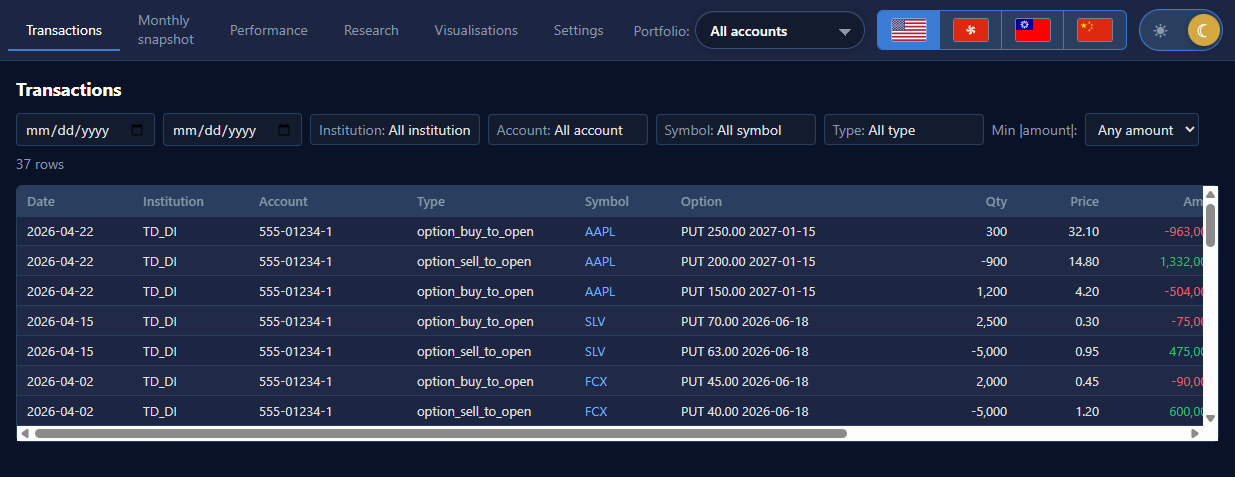Open the Institution filter dropdown
Screen dimensions: 1235x477
pos(395,130)
